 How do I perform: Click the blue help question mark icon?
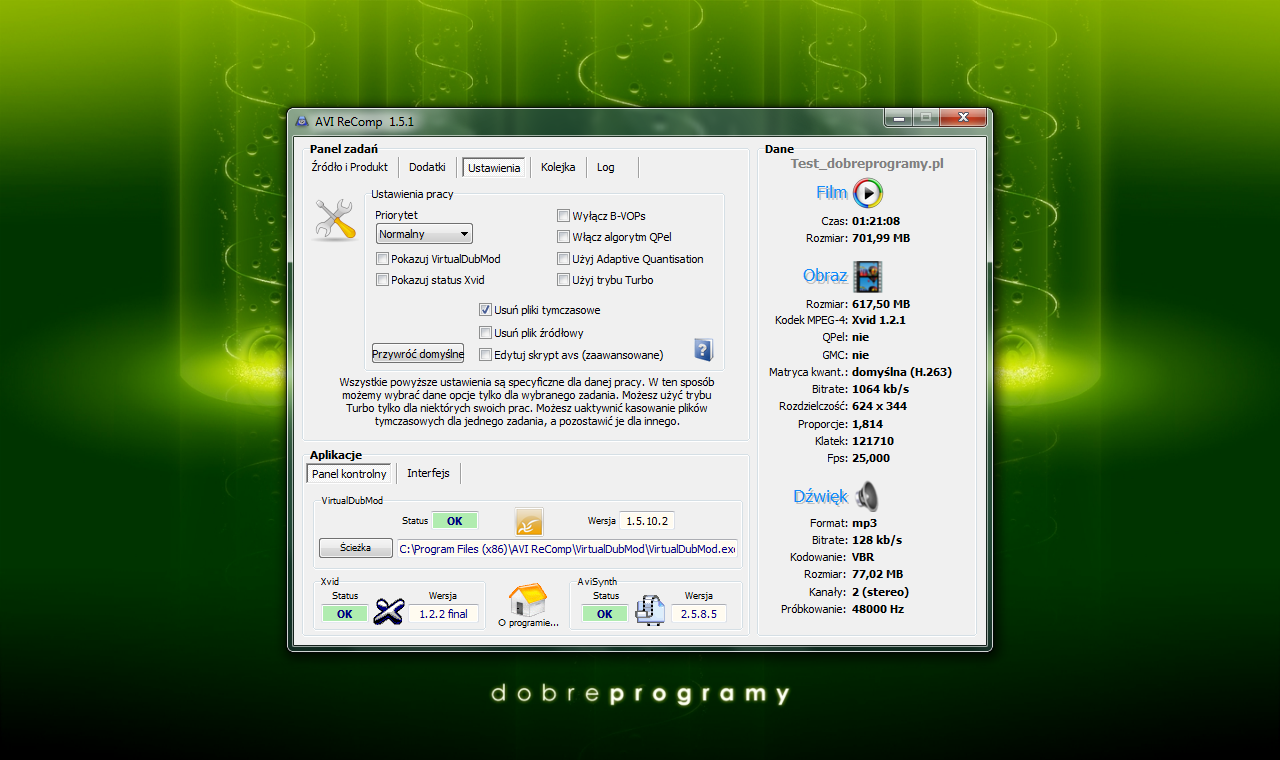tap(703, 349)
